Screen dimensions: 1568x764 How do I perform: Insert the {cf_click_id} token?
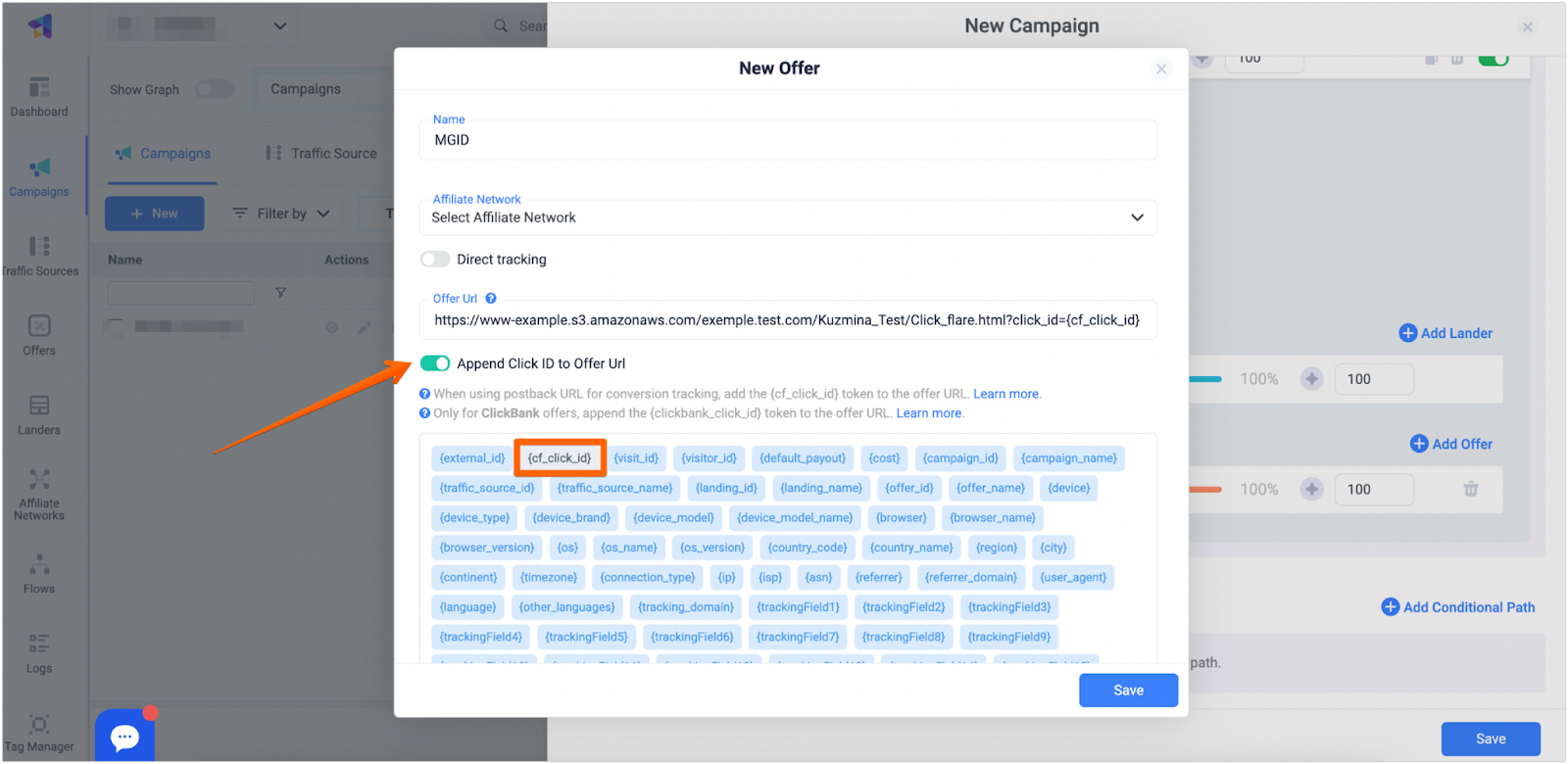tap(560, 458)
